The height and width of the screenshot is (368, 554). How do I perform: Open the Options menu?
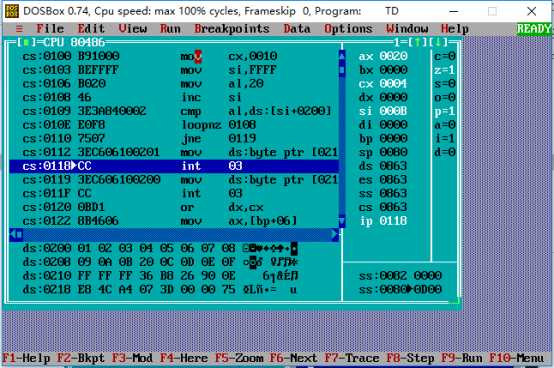coord(348,29)
